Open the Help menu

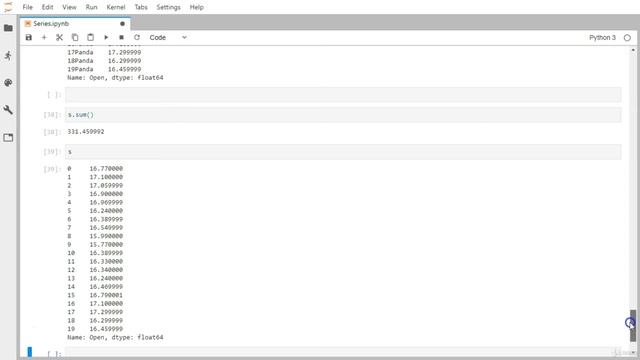click(x=196, y=7)
